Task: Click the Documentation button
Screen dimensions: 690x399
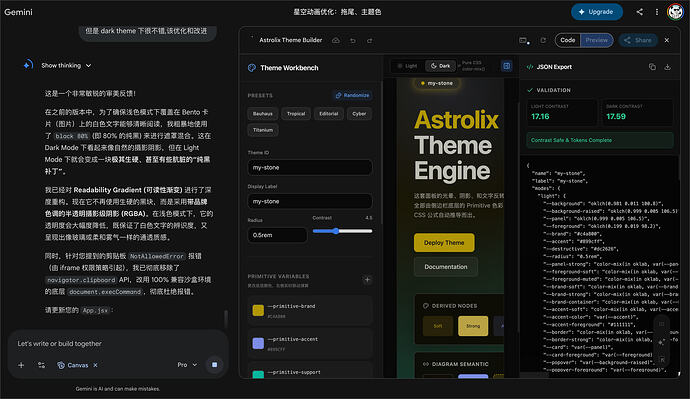Action: tap(446, 267)
